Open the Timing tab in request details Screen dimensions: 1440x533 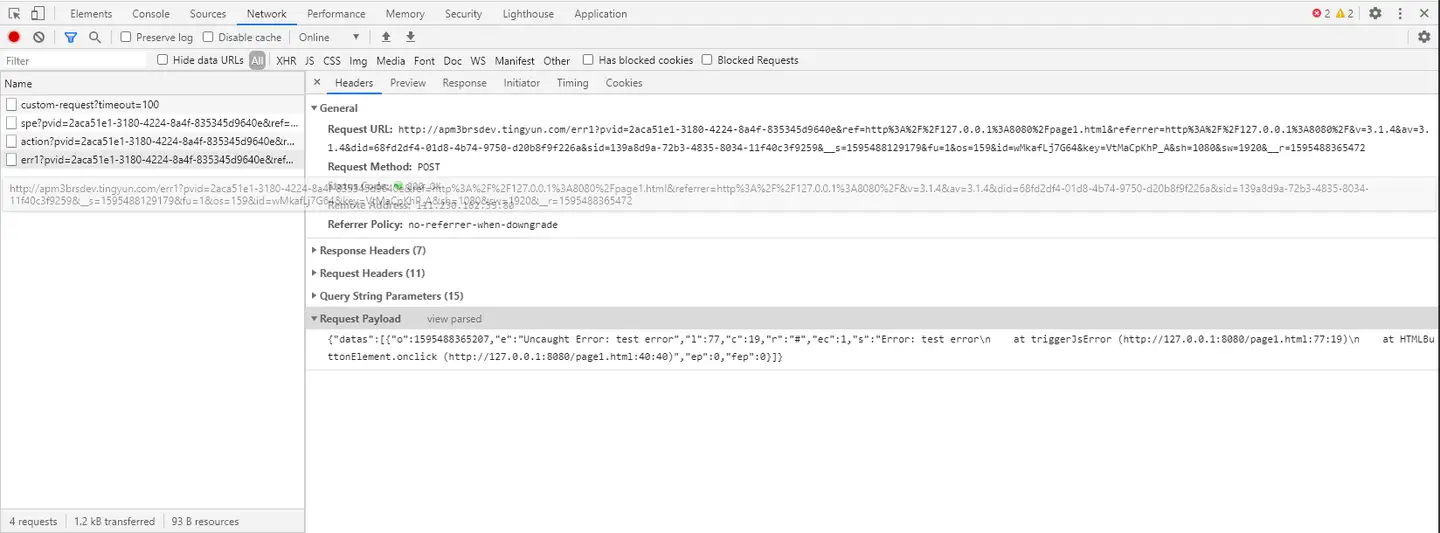tap(572, 83)
